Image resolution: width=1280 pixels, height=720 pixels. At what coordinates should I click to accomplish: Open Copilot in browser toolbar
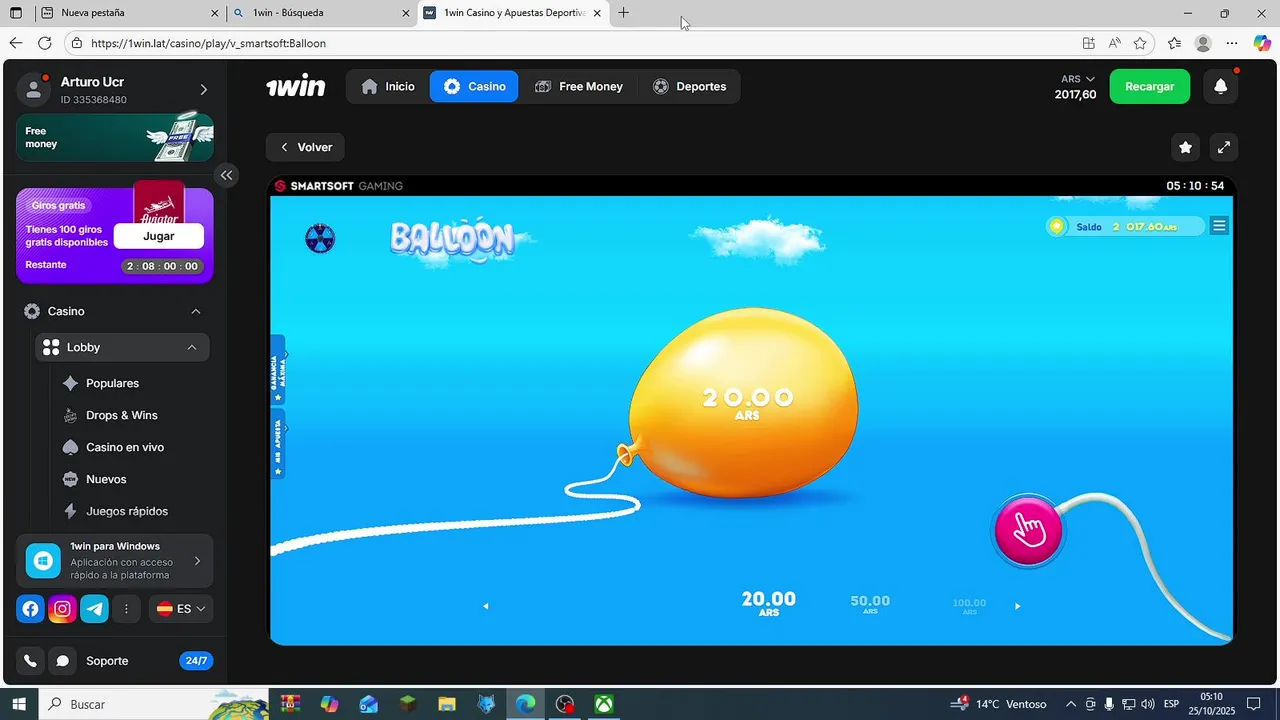tap(1262, 43)
